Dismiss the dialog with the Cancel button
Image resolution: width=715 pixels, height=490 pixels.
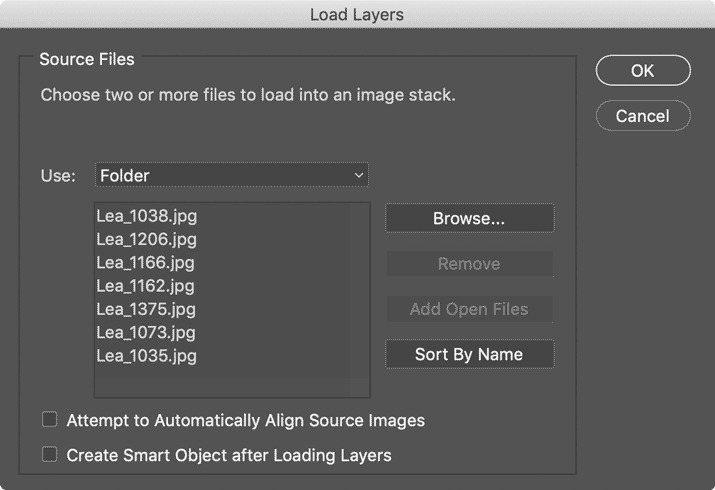click(643, 116)
